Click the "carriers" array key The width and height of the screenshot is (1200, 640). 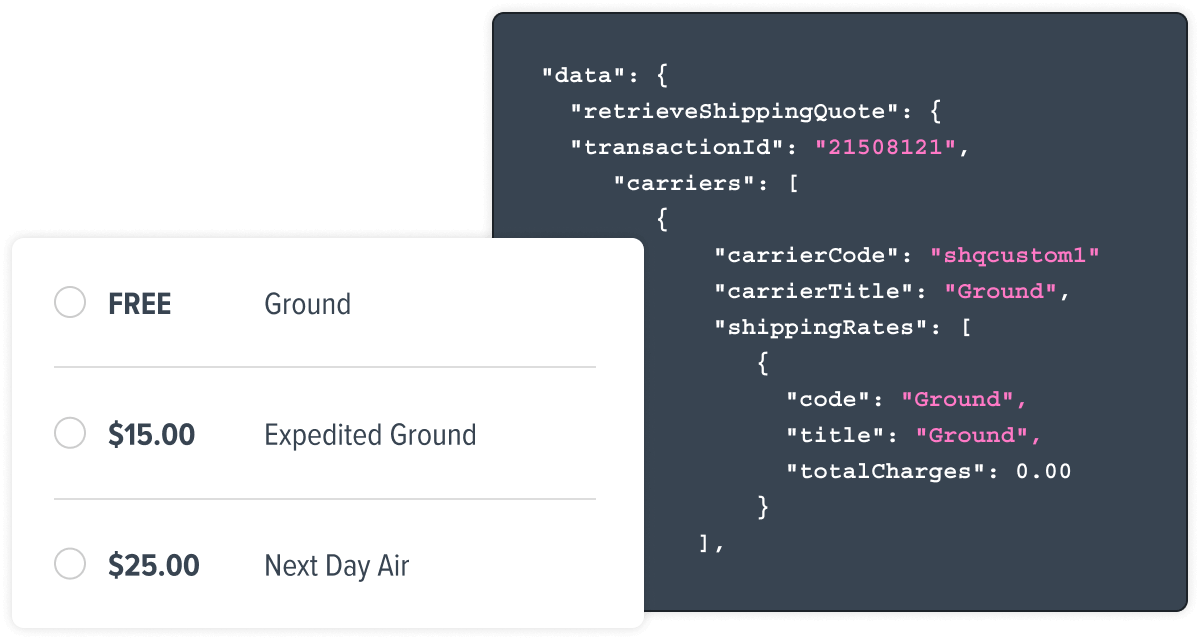click(684, 183)
